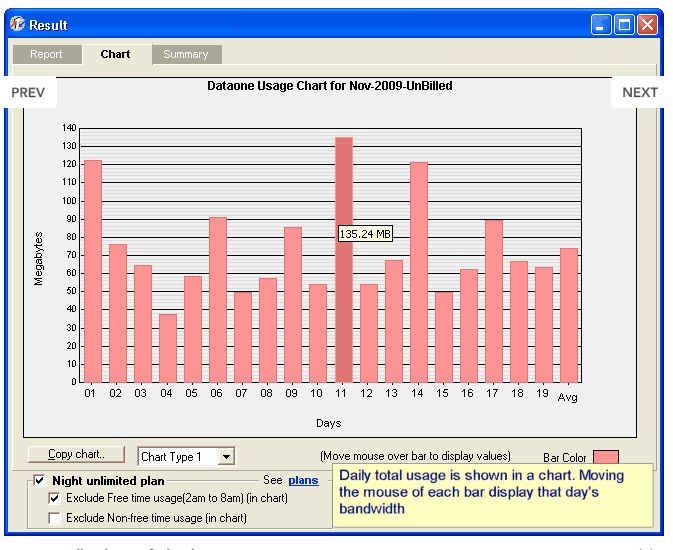Click the bar for day 08
The image size is (673, 550).
(x=268, y=330)
